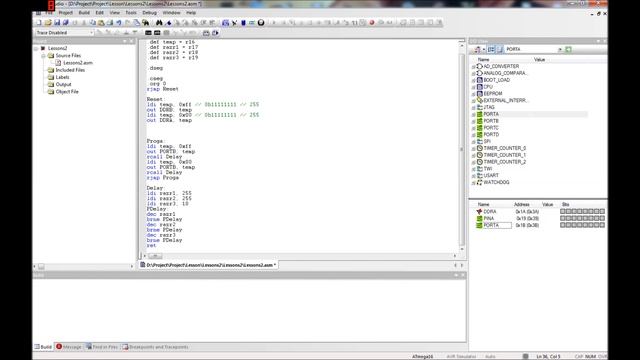The width and height of the screenshot is (640, 360).
Task: Click the Address column header in register list
Action: pos(522,204)
